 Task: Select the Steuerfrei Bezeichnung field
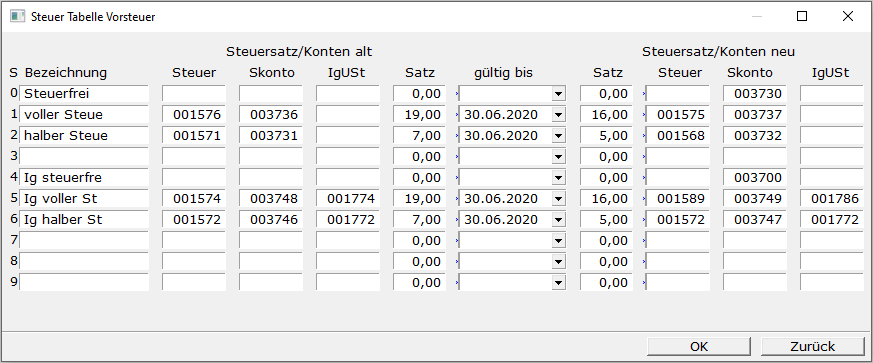coord(84,94)
